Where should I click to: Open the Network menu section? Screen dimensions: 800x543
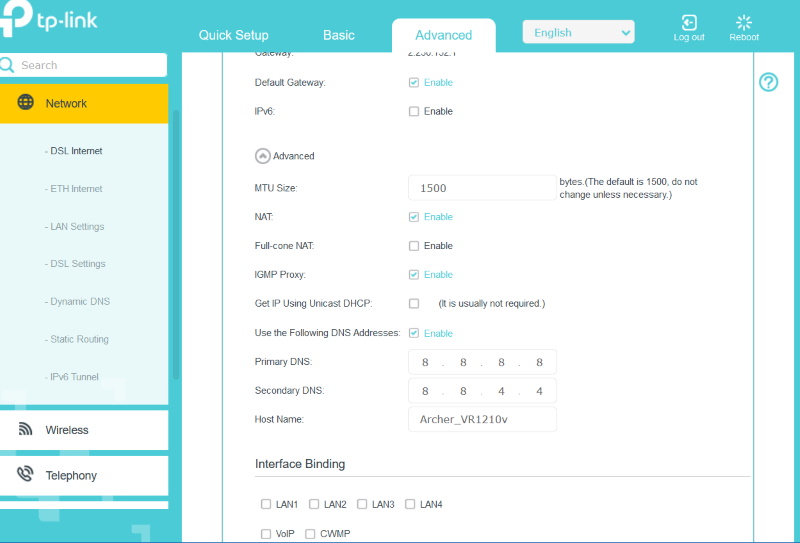point(84,104)
